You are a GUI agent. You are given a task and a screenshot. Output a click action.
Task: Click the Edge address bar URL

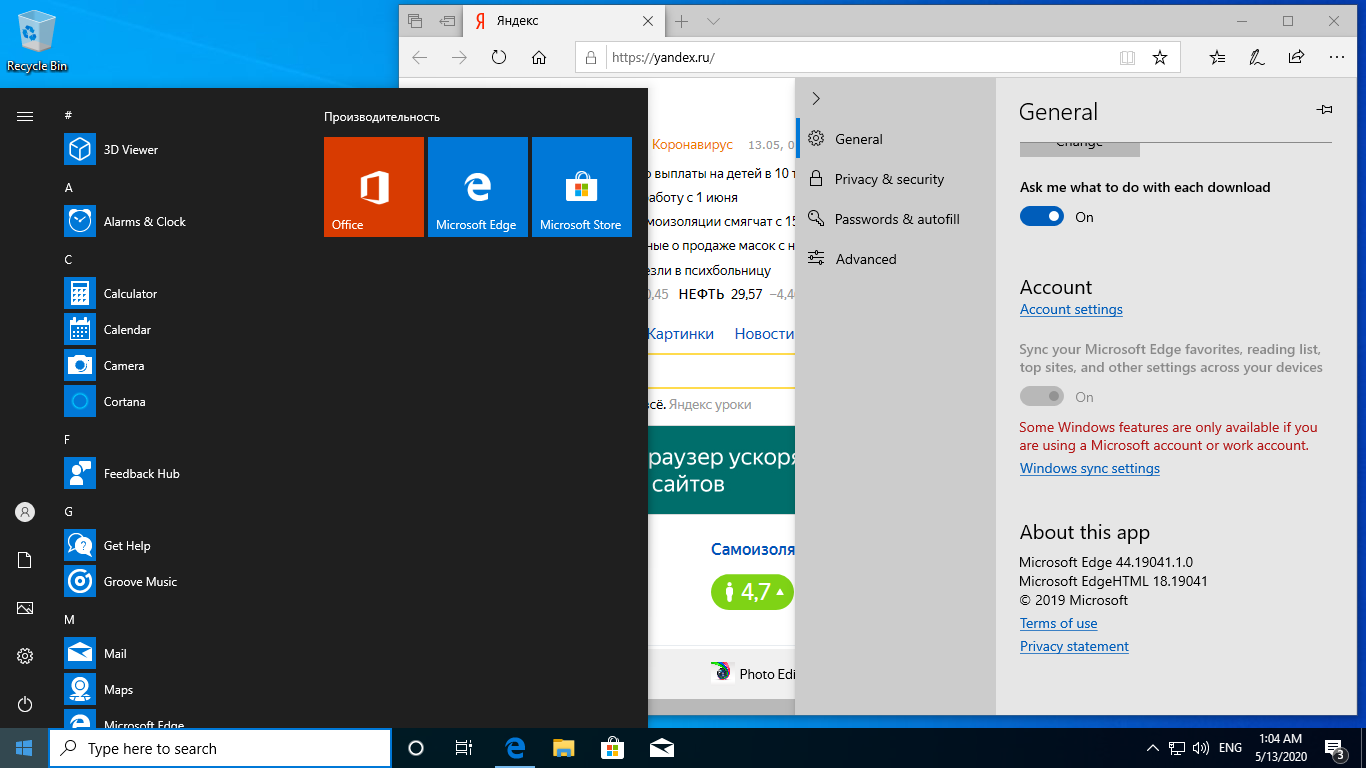coord(664,58)
